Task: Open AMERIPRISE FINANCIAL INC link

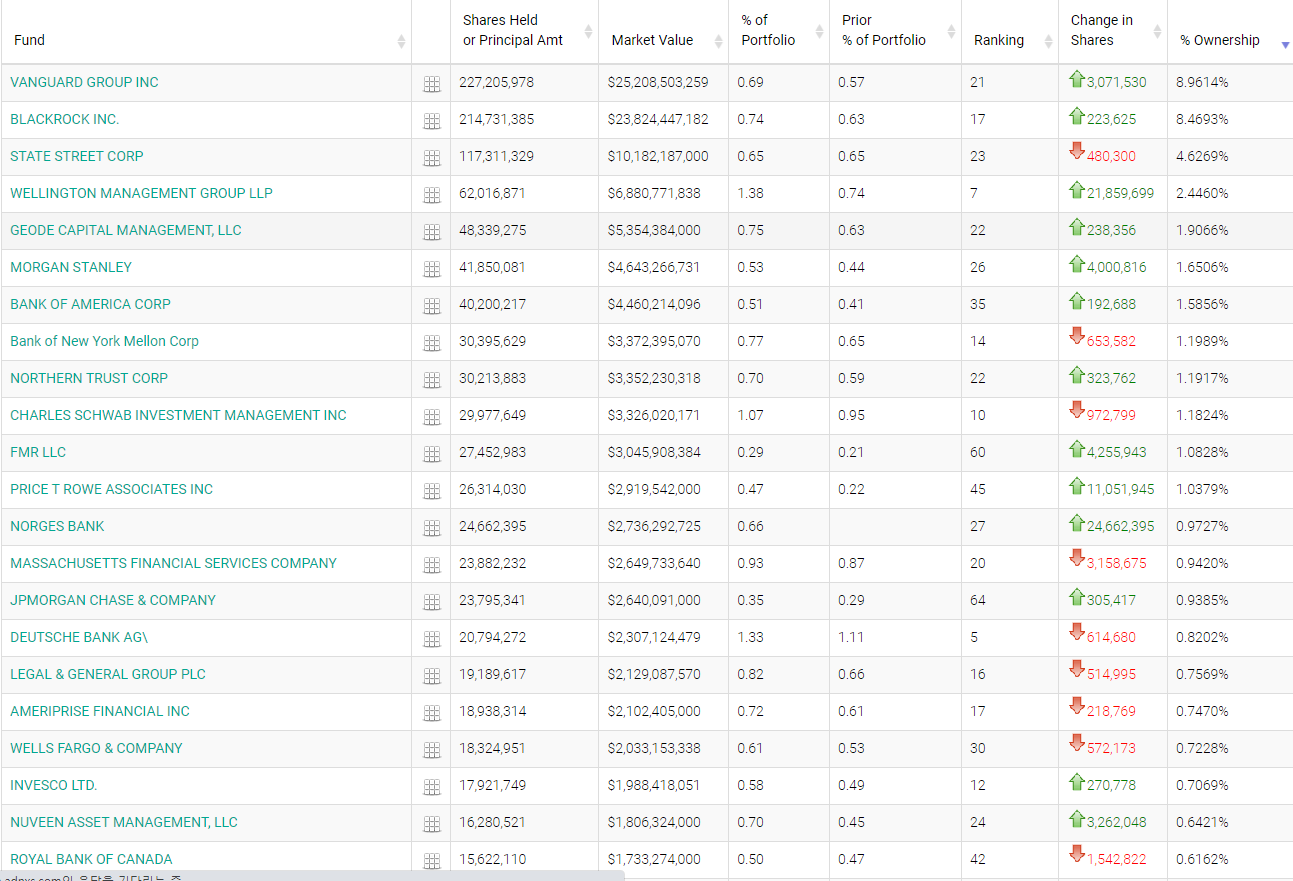Action: click(100, 711)
